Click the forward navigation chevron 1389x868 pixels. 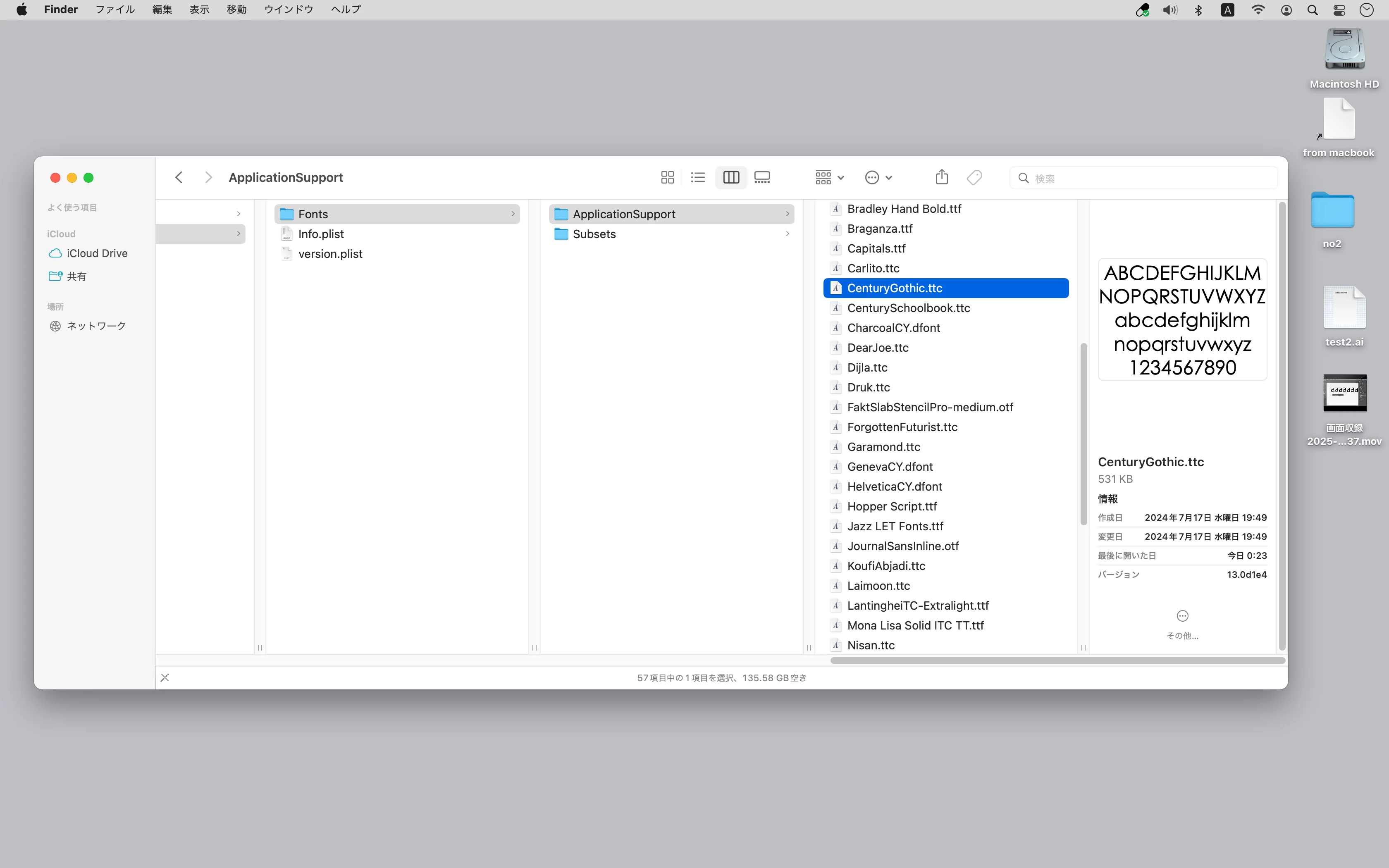[x=208, y=177]
